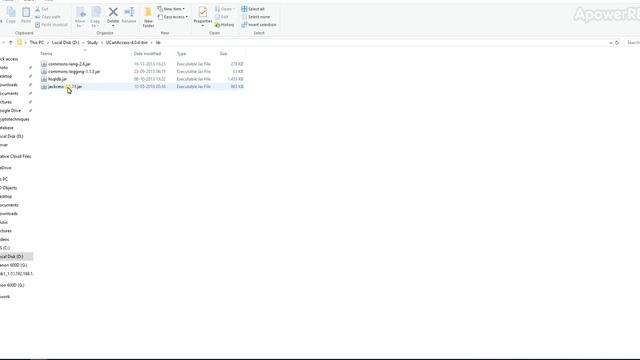Open the address bar history dropdown
Viewport: 640px width, 360px height.
click(x=611, y=42)
